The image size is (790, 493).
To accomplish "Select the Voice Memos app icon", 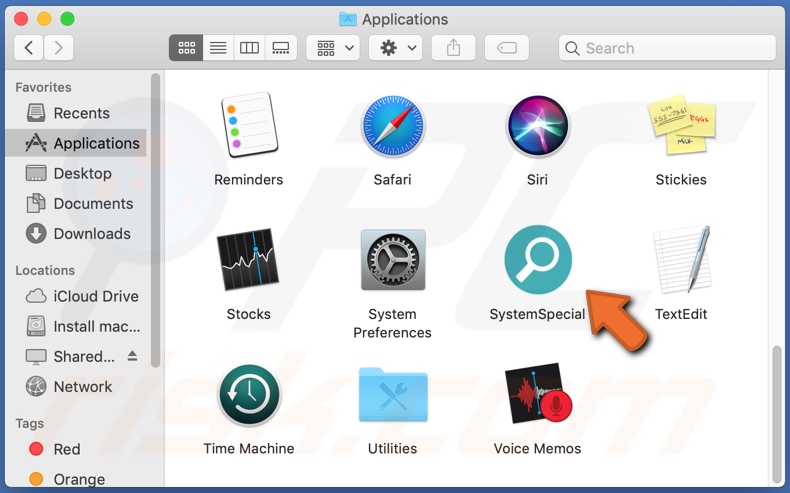I will click(x=538, y=393).
